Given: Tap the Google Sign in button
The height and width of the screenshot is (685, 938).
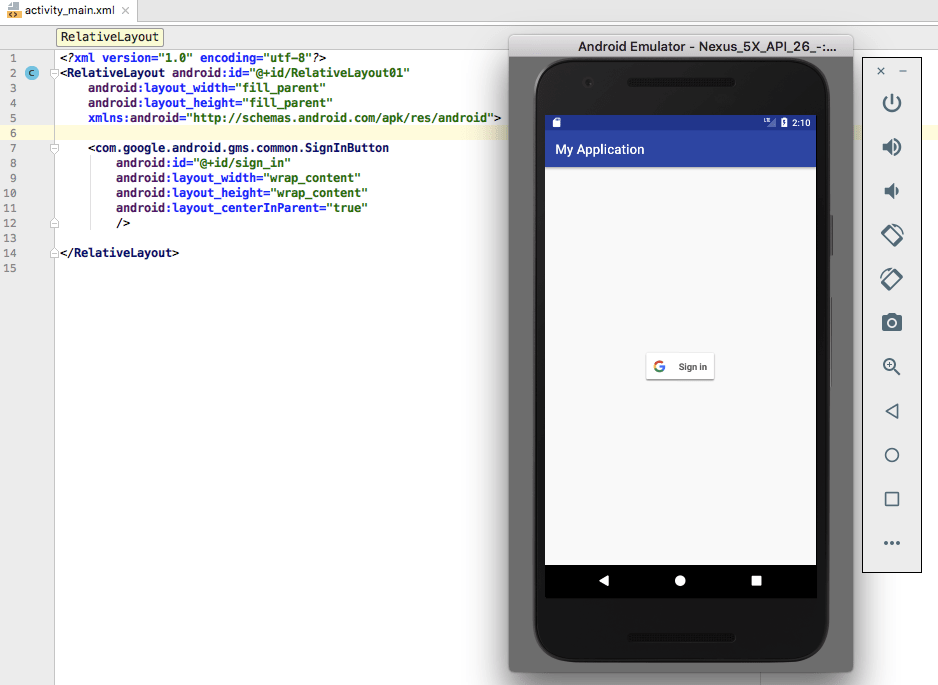Looking at the screenshot, I should click(680, 367).
